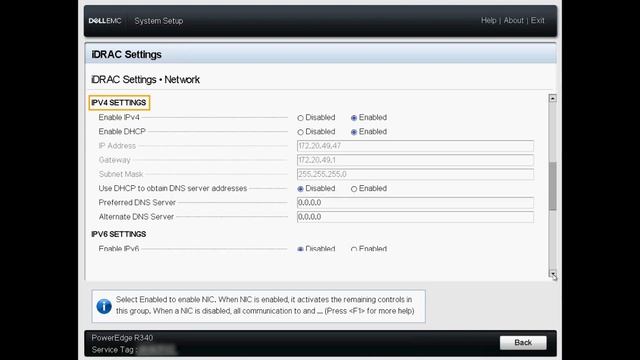Set Enable IPv6 to Disabled

[x=300, y=249]
